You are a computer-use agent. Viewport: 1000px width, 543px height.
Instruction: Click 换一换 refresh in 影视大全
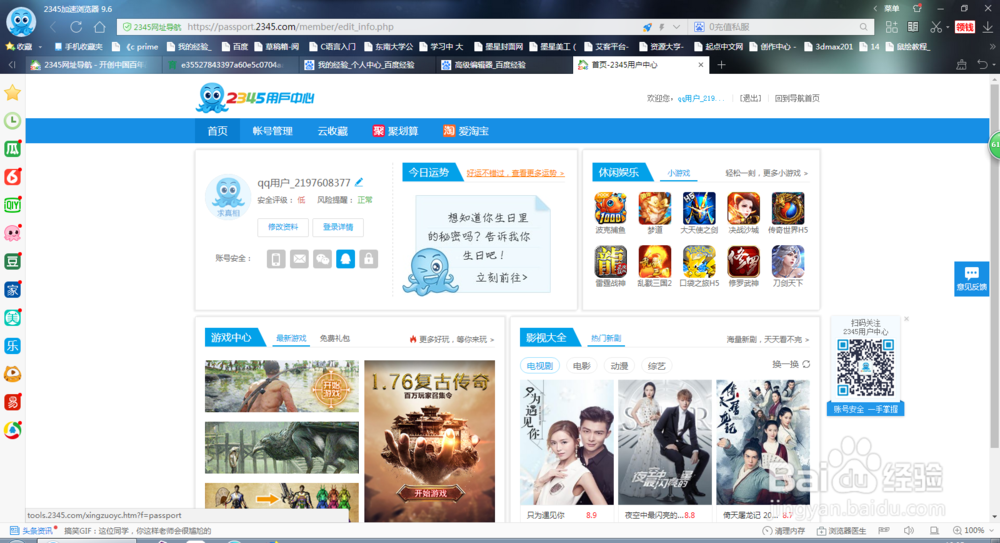(x=791, y=364)
